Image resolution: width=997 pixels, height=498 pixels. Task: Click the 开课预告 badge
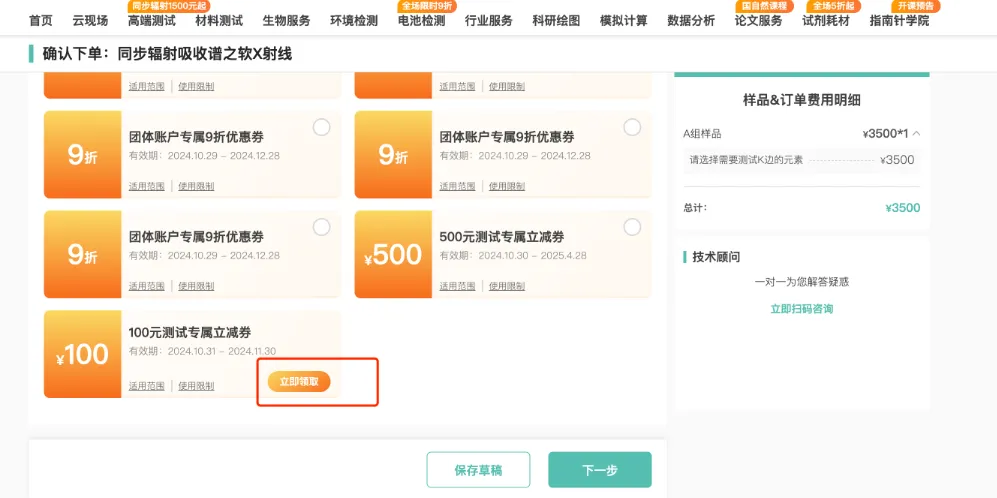914,6
